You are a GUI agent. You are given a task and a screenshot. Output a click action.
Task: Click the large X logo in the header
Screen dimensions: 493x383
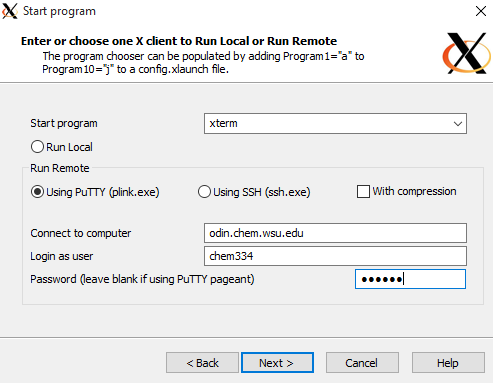pyautogui.click(x=466, y=53)
